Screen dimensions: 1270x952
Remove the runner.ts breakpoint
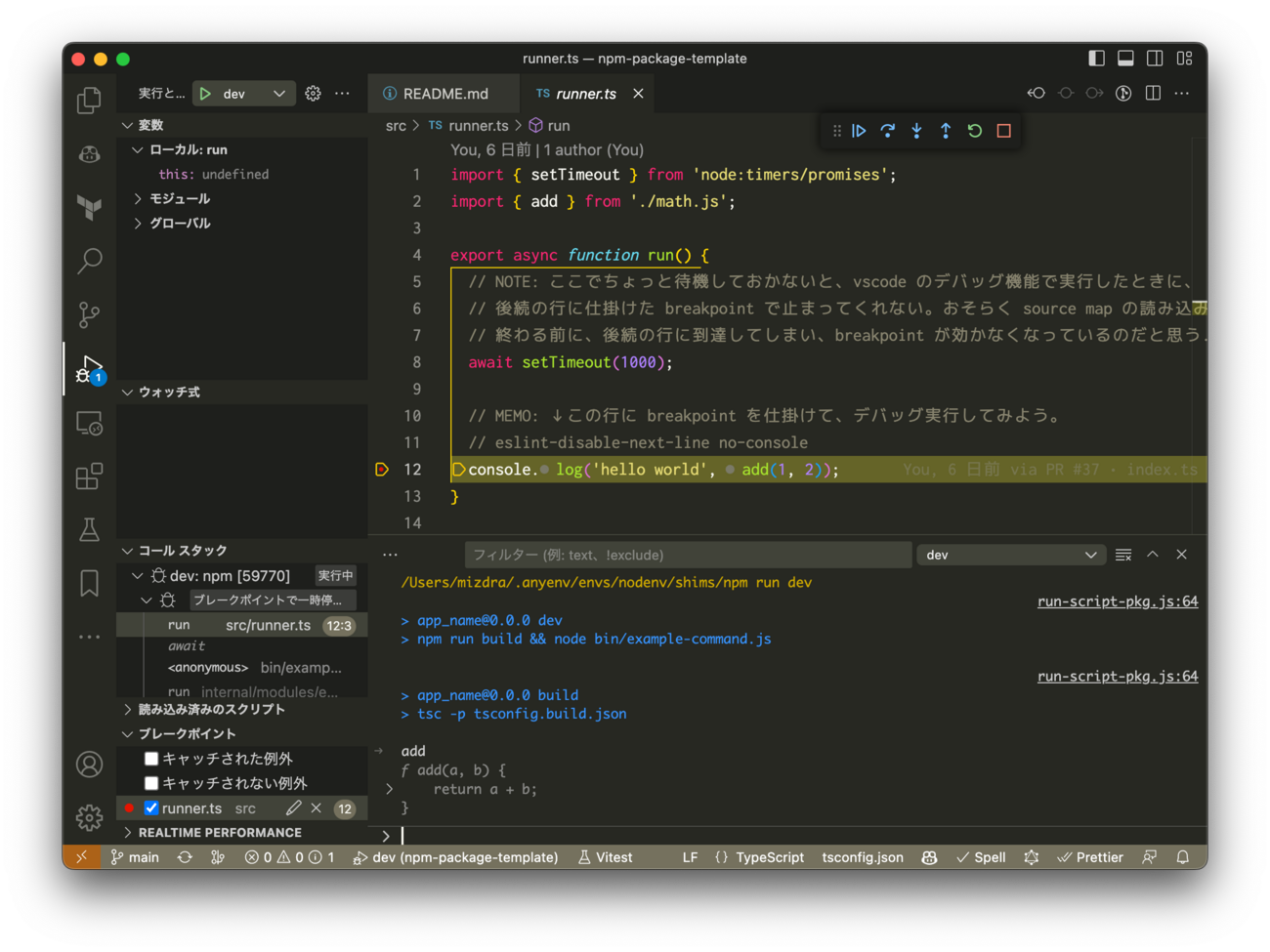(x=316, y=808)
